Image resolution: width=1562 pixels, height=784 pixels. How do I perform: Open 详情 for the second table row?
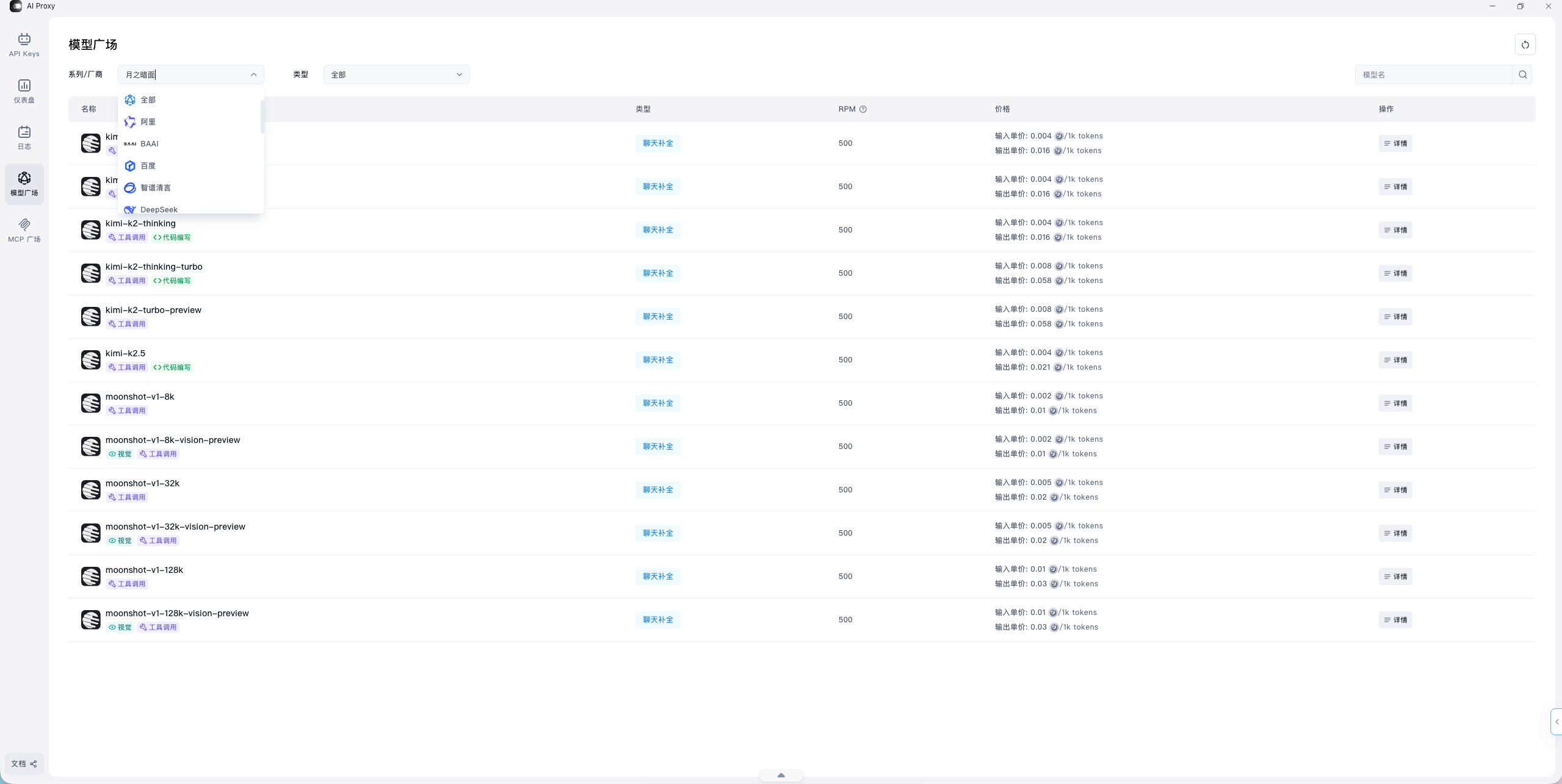pos(1395,187)
